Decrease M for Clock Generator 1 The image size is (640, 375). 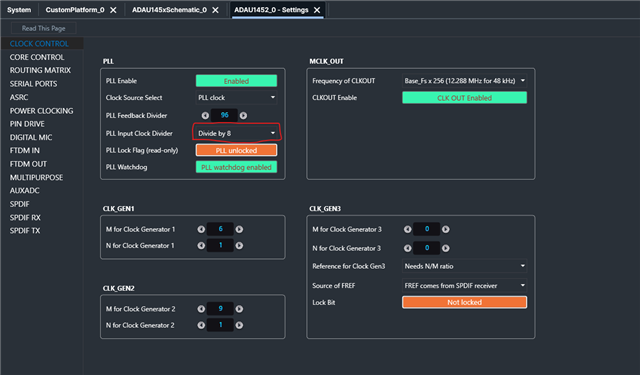[x=201, y=229]
